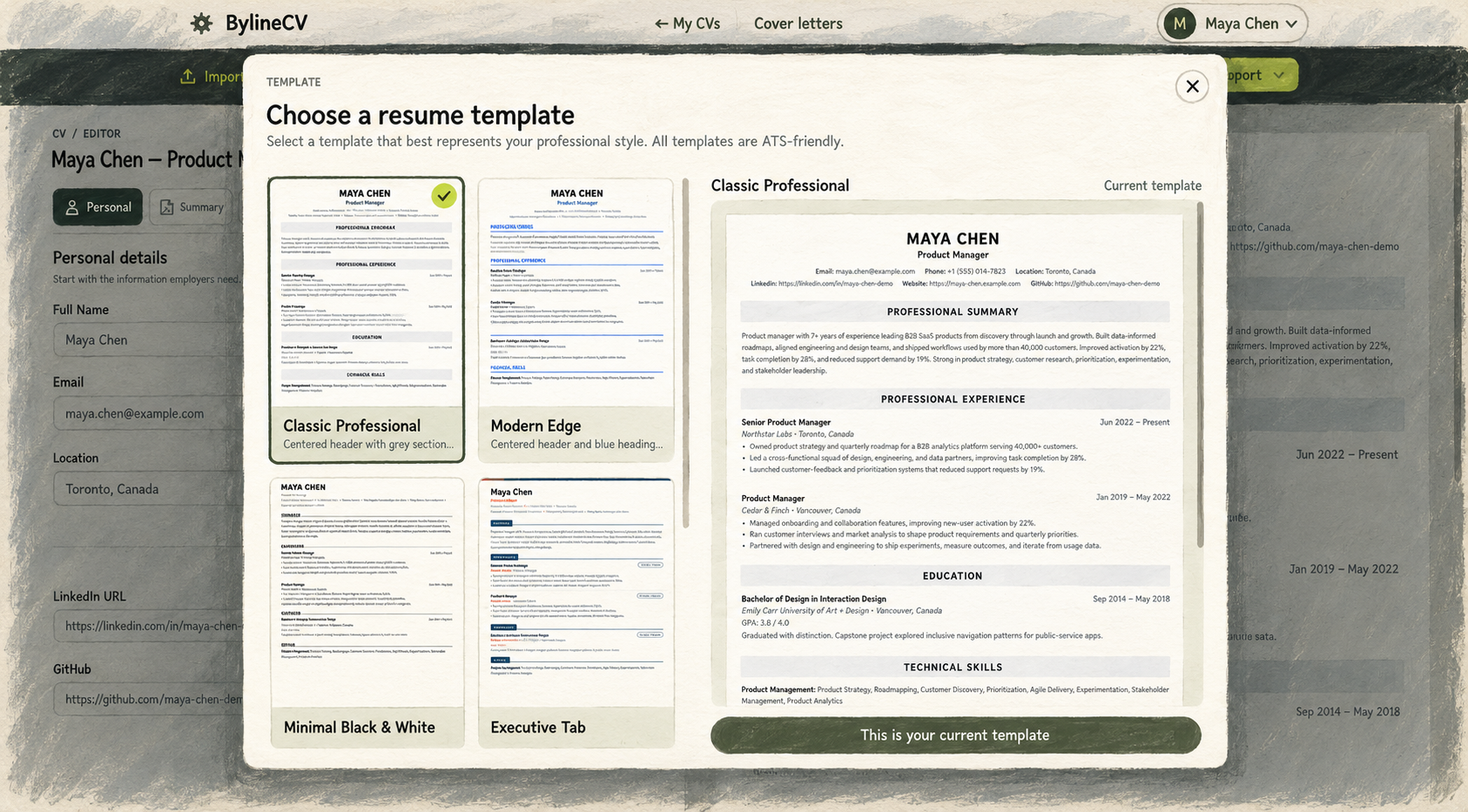Click the BylineCV gear logo icon
Viewport: 1468px width, 812px height.
point(202,23)
